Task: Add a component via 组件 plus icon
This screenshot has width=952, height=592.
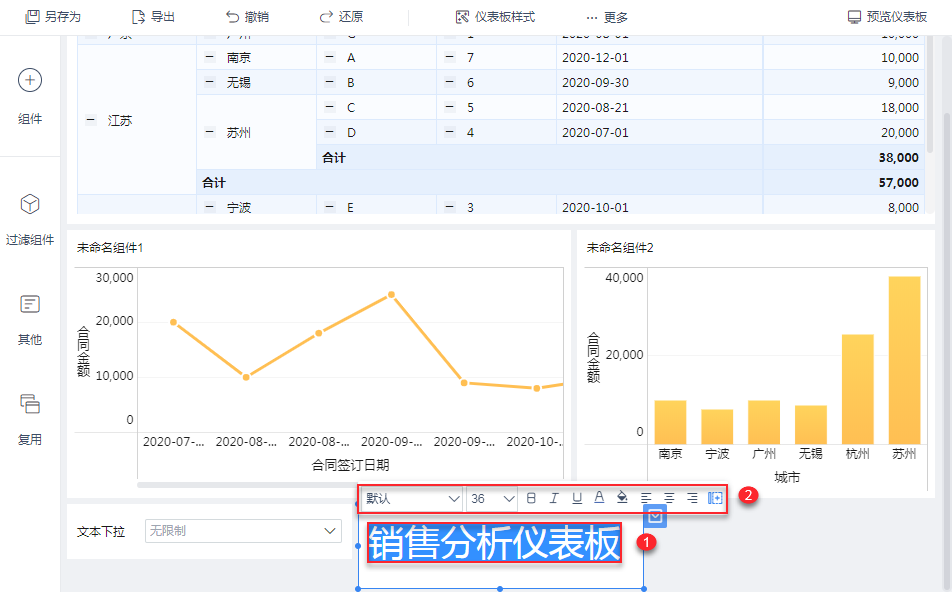Action: 30,80
